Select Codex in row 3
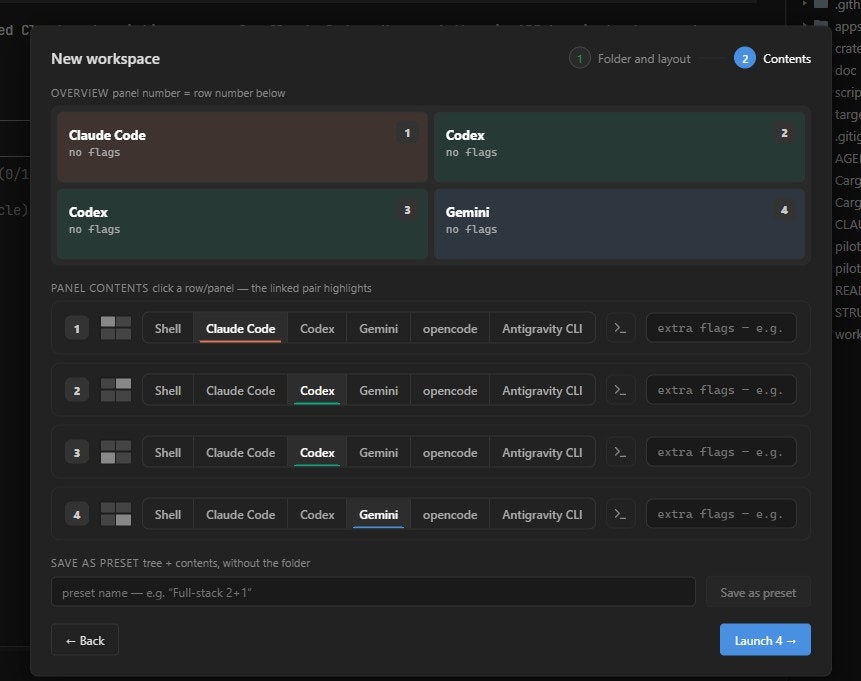Image resolution: width=861 pixels, height=681 pixels. tap(317, 453)
